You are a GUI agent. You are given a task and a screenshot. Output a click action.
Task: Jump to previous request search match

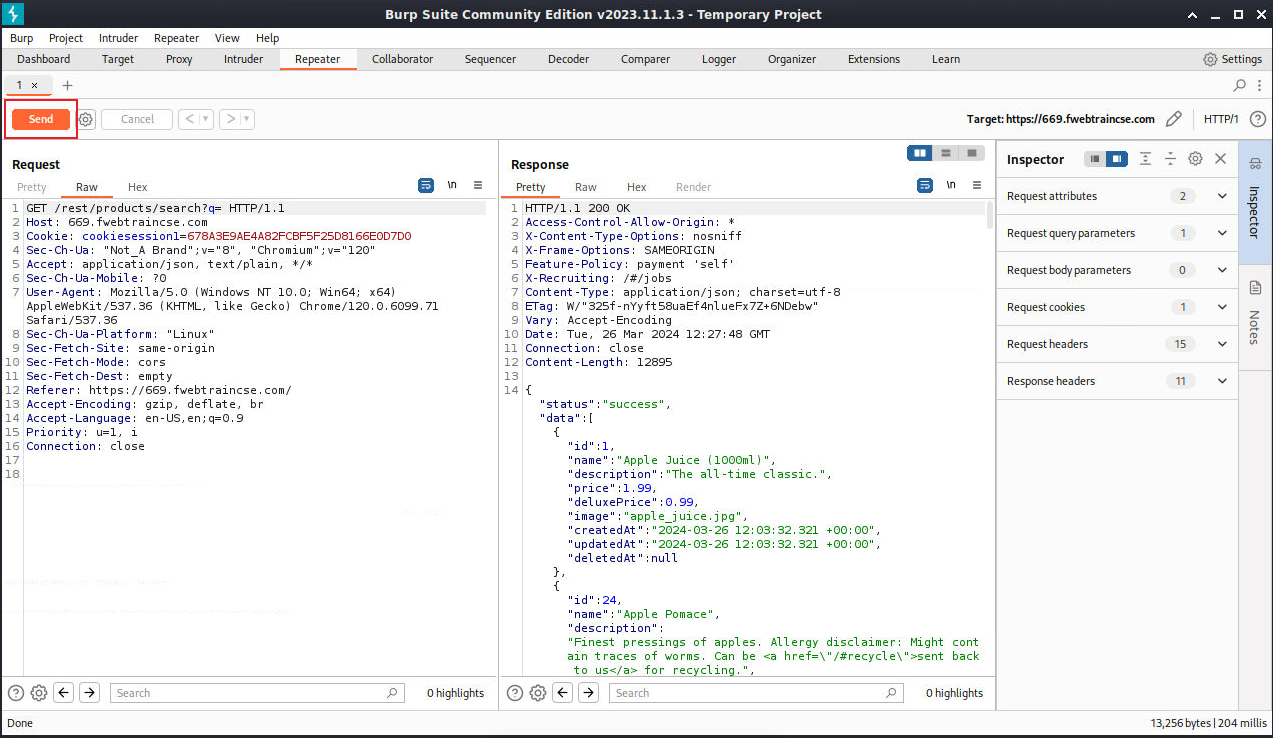63,693
